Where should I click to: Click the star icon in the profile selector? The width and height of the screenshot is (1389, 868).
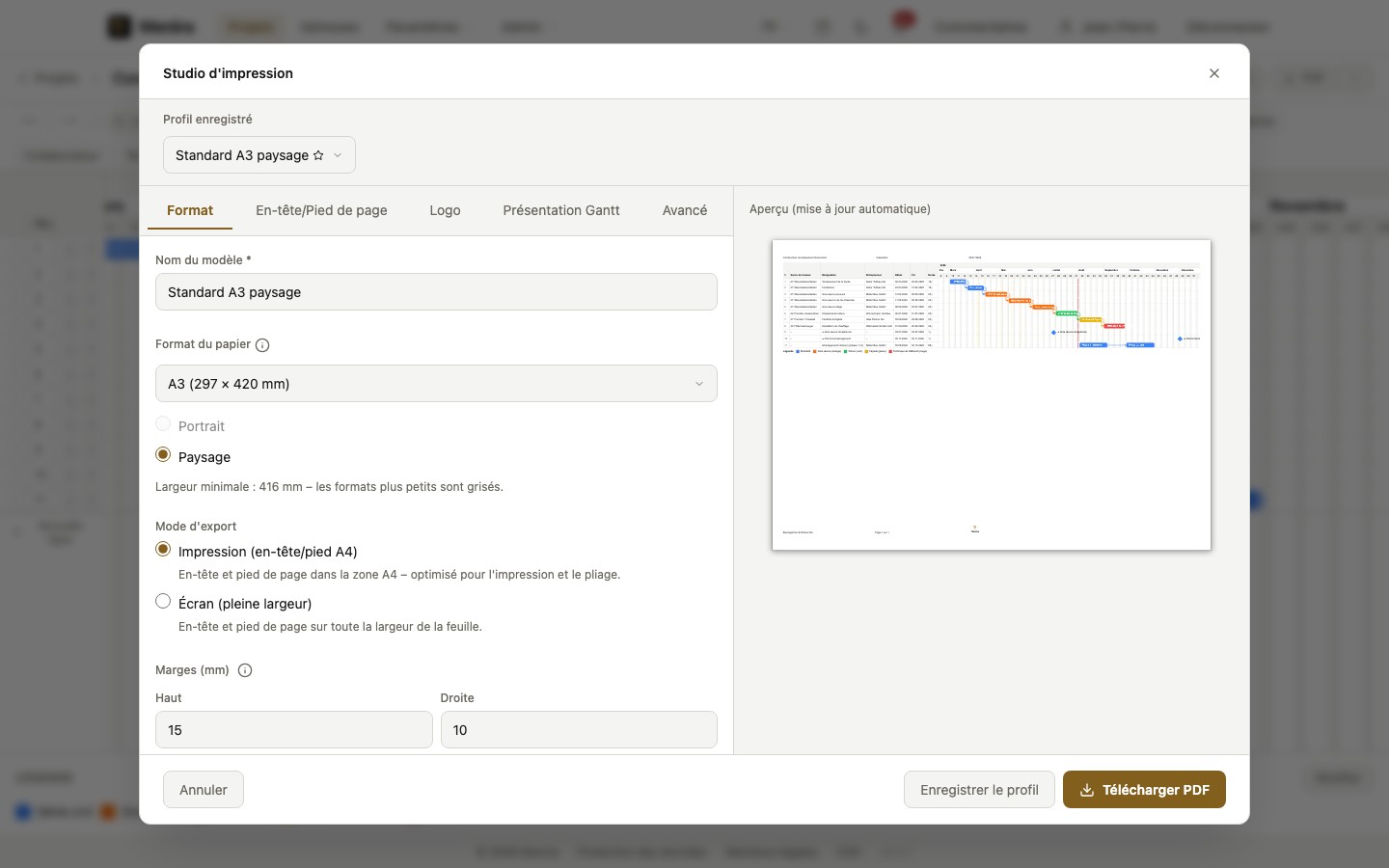pyautogui.click(x=318, y=155)
